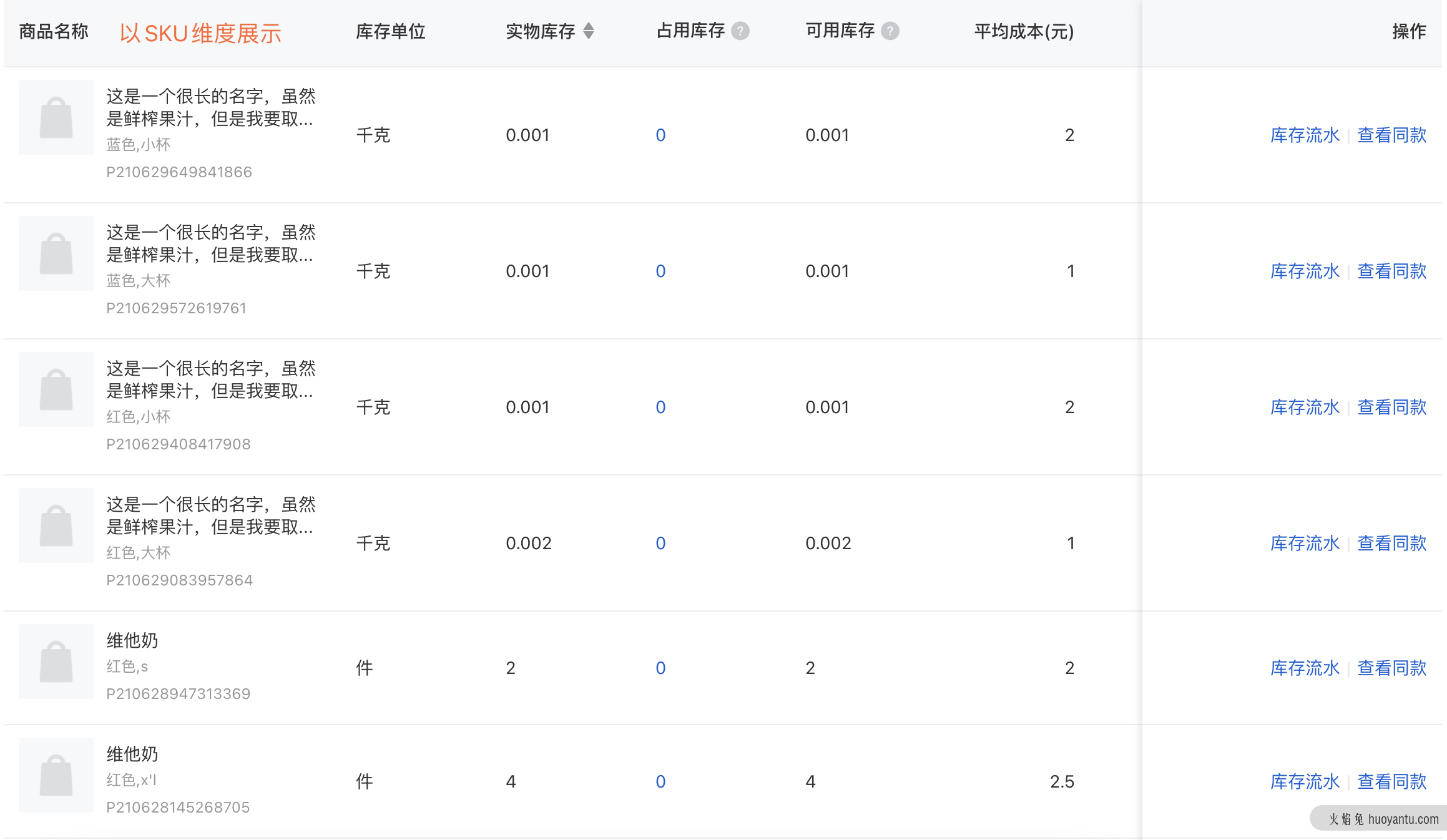Click spec text 红色,大杯

[x=138, y=553]
